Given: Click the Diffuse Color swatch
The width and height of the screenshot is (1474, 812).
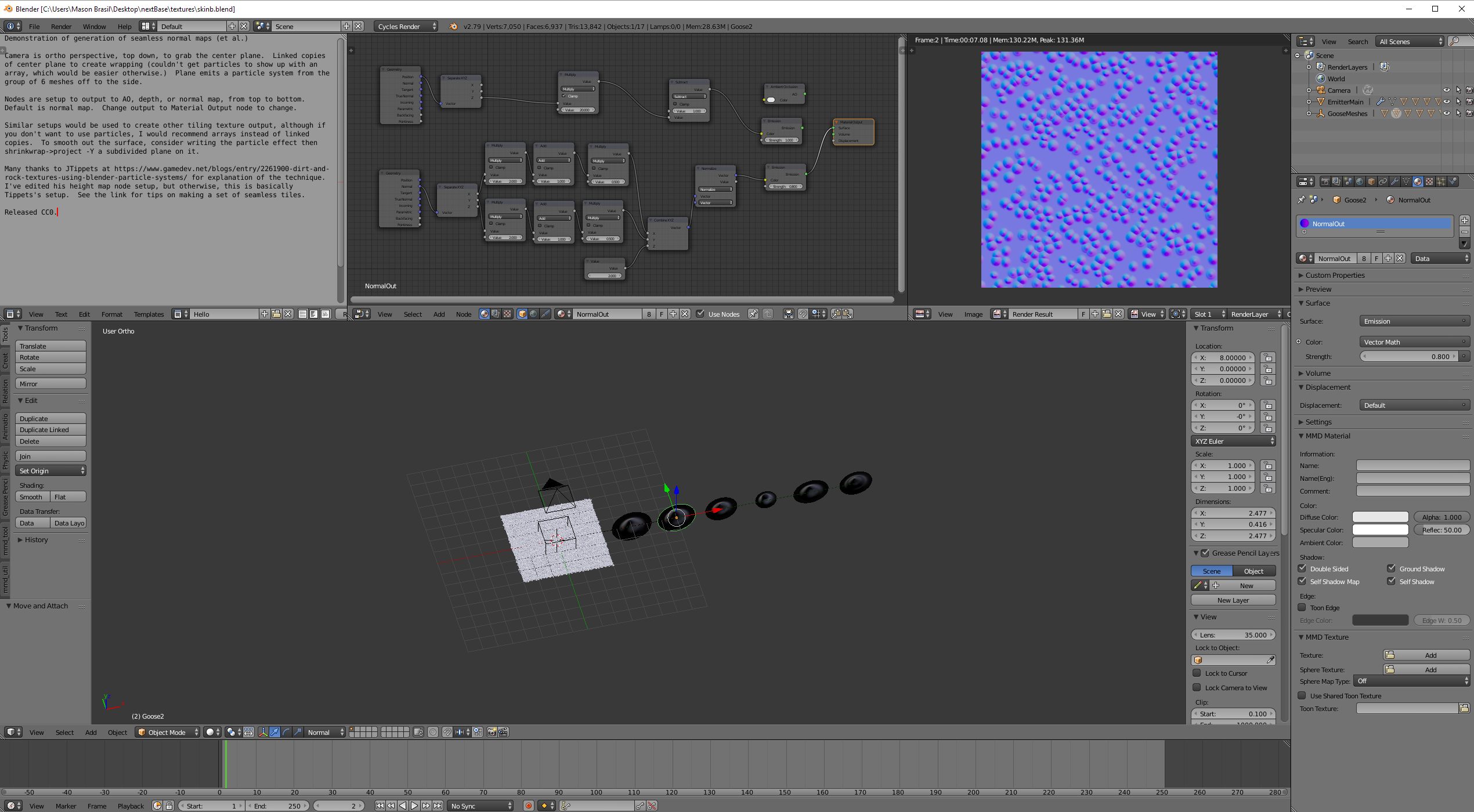Looking at the screenshot, I should [1380, 517].
